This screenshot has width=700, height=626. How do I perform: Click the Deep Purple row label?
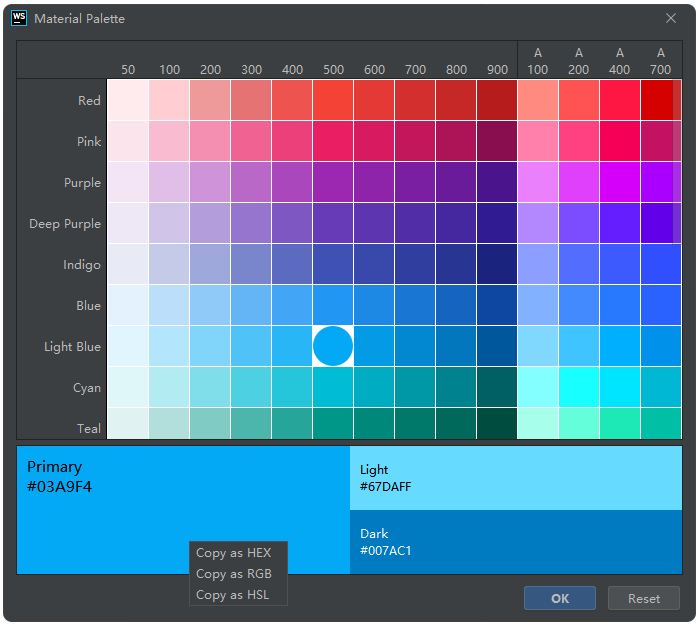pos(65,224)
